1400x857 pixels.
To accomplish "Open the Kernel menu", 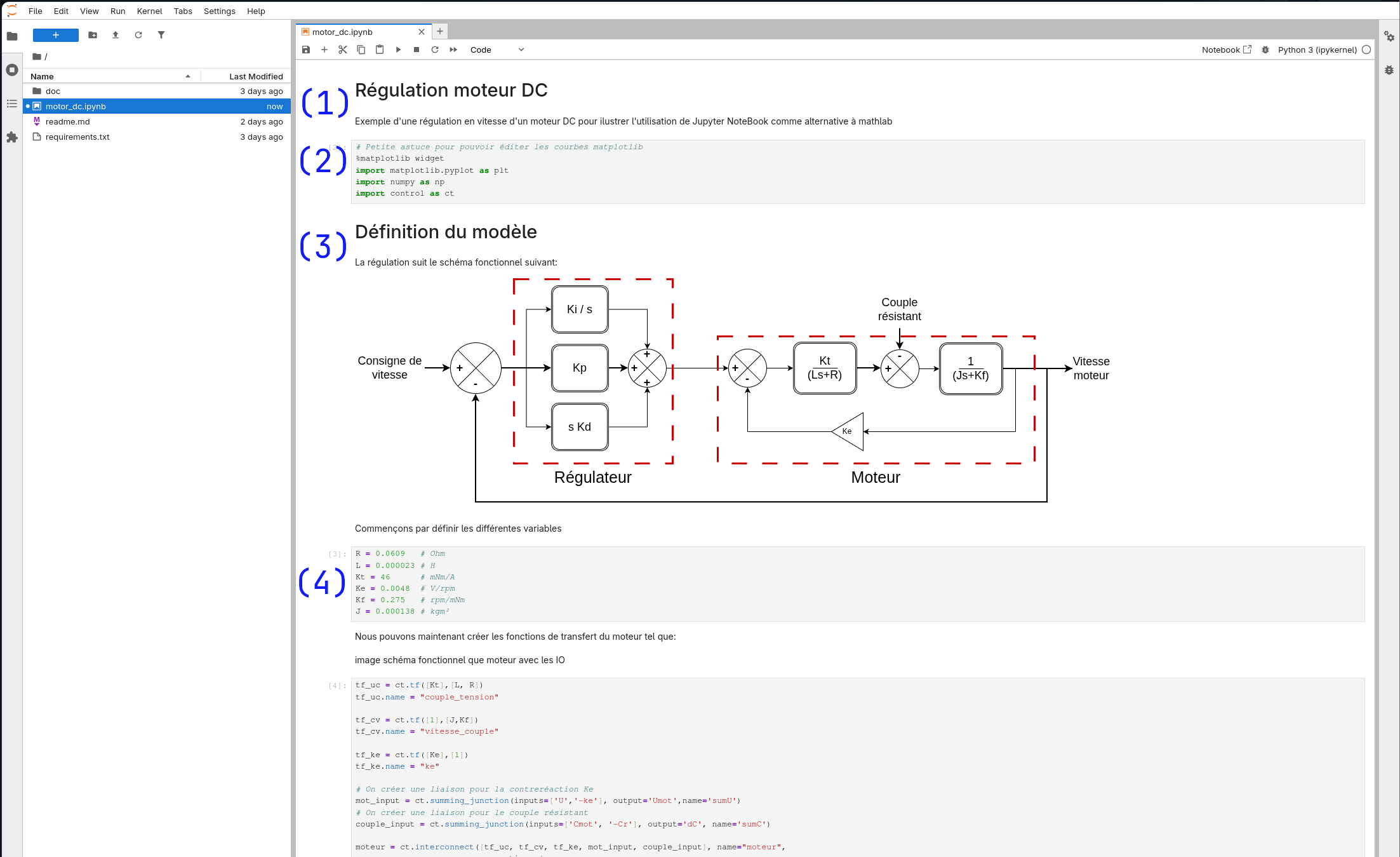I will (149, 11).
